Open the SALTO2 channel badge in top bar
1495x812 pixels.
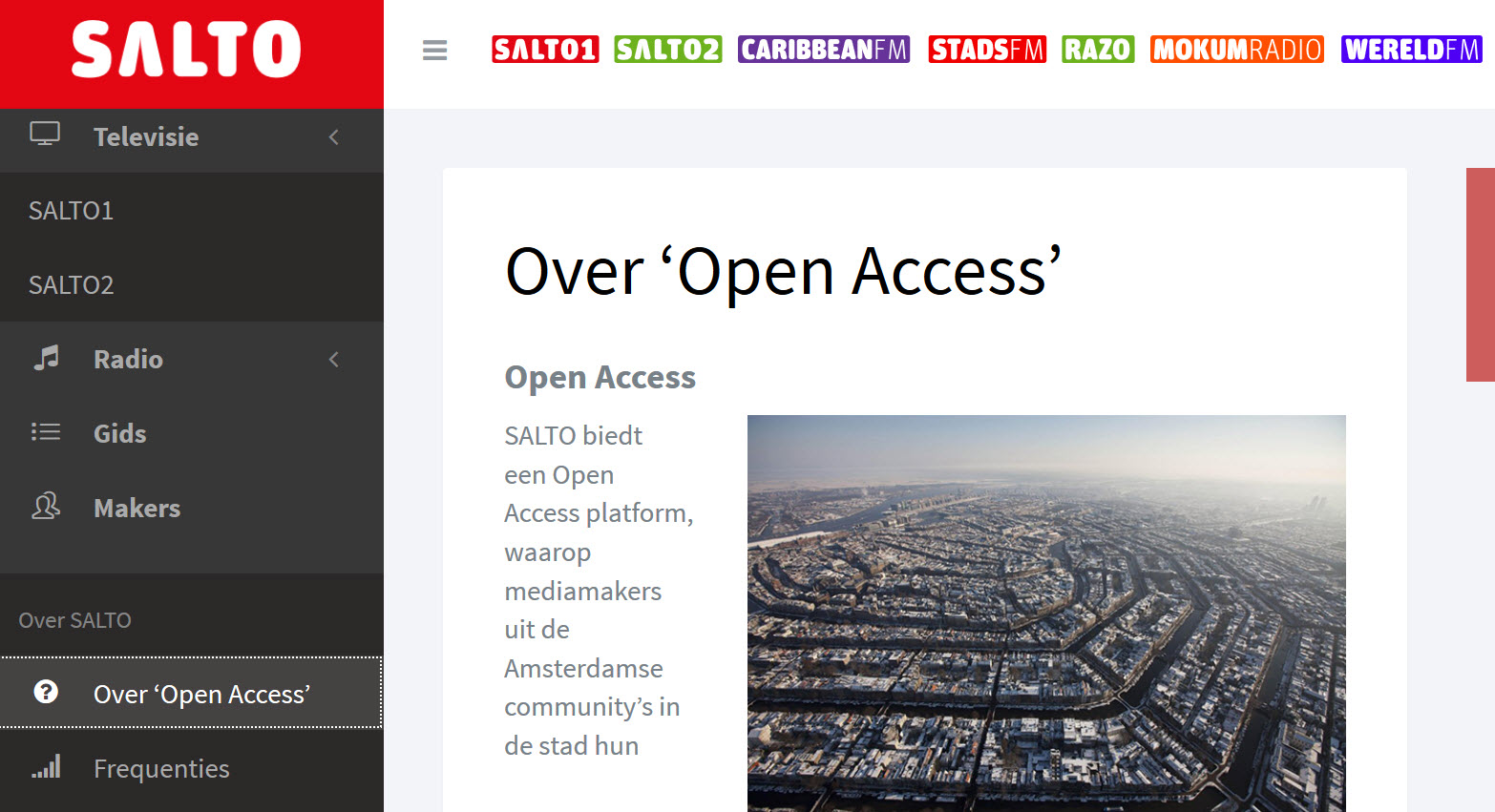coord(667,50)
